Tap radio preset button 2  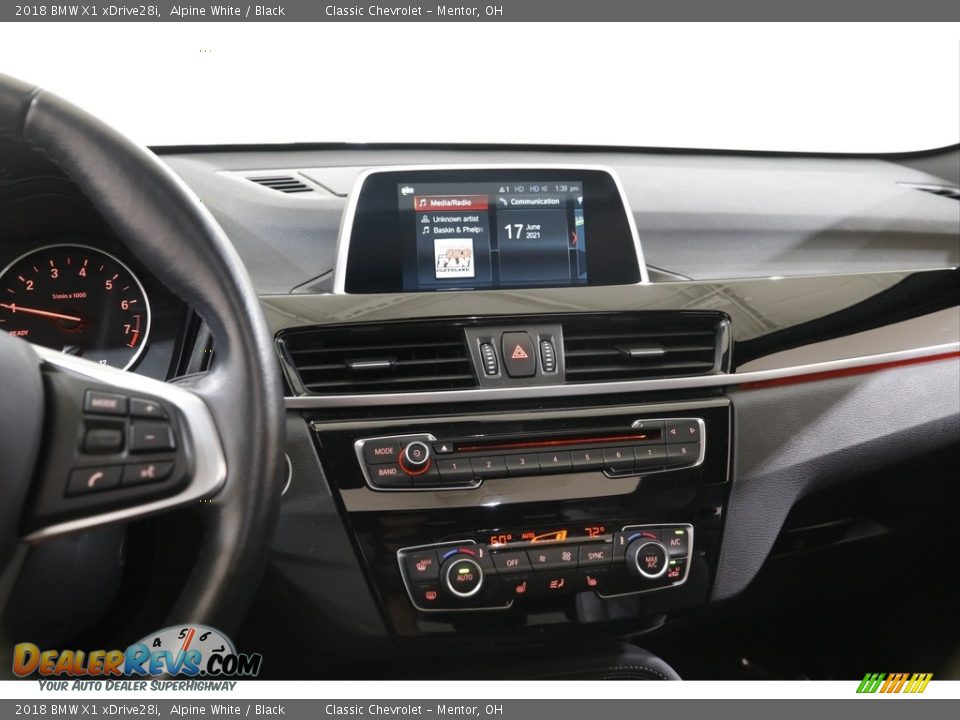coord(489,465)
